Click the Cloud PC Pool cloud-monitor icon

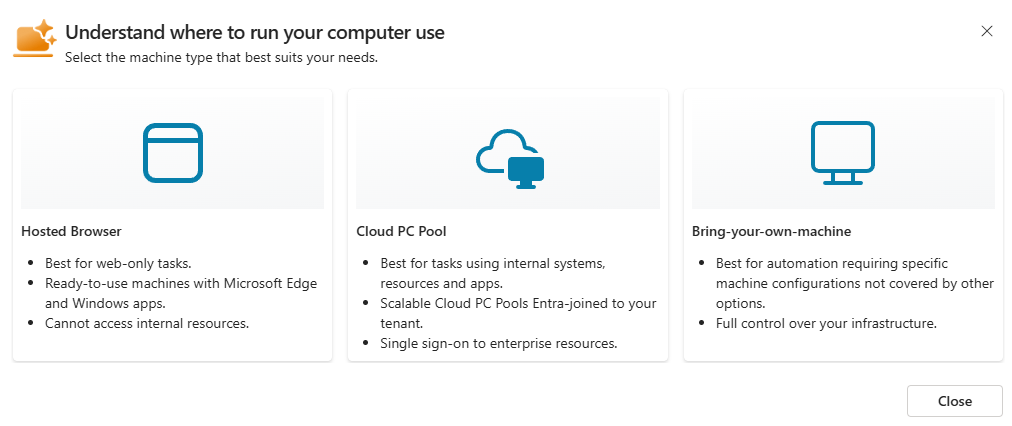coord(510,159)
